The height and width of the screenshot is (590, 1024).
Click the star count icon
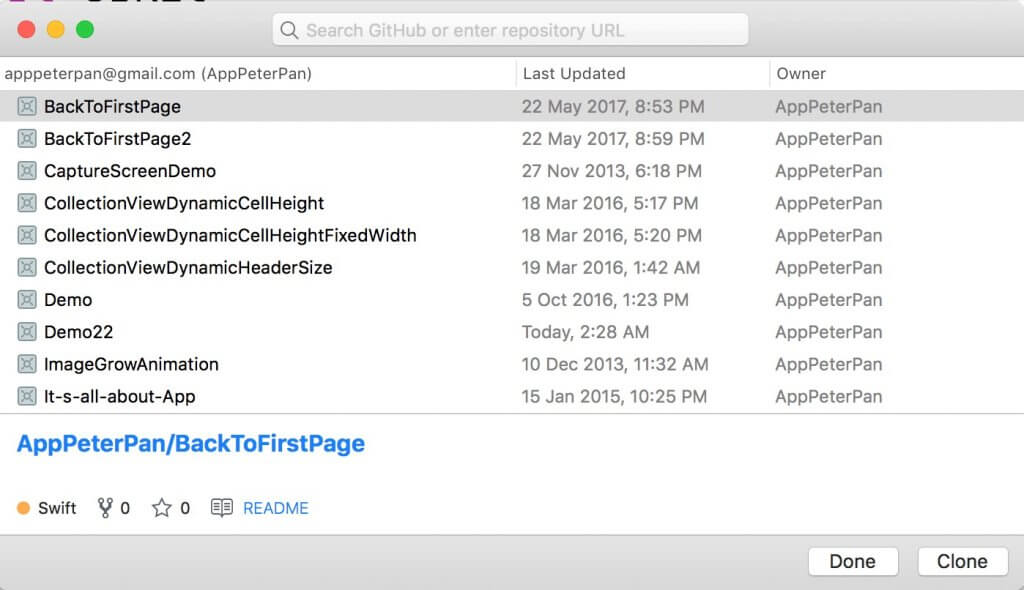pos(161,508)
